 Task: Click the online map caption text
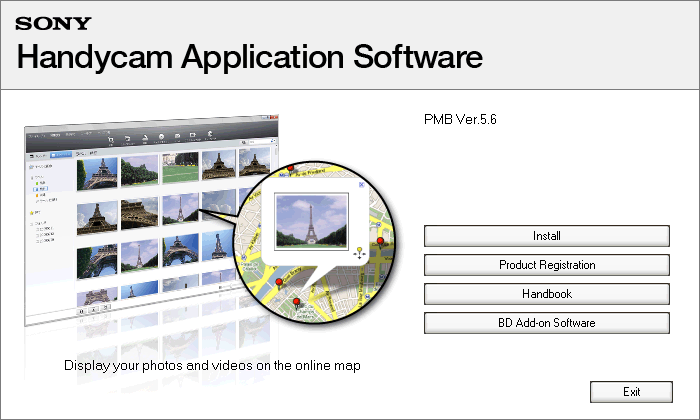(x=212, y=366)
